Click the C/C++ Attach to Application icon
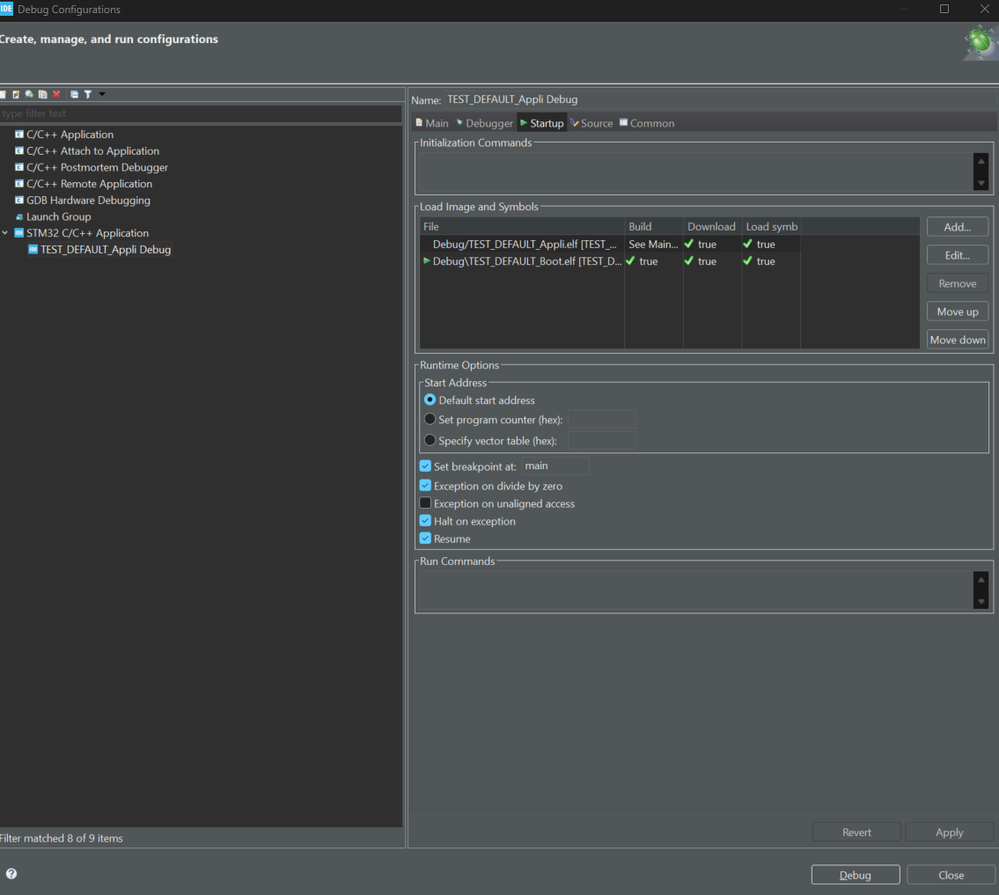This screenshot has height=895, width=999. (x=19, y=151)
